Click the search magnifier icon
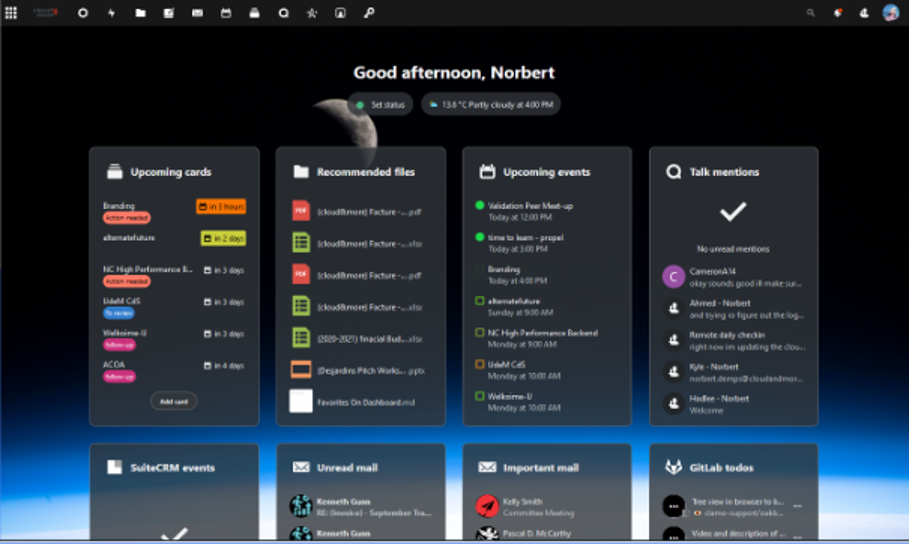The height and width of the screenshot is (544, 909). click(x=810, y=13)
